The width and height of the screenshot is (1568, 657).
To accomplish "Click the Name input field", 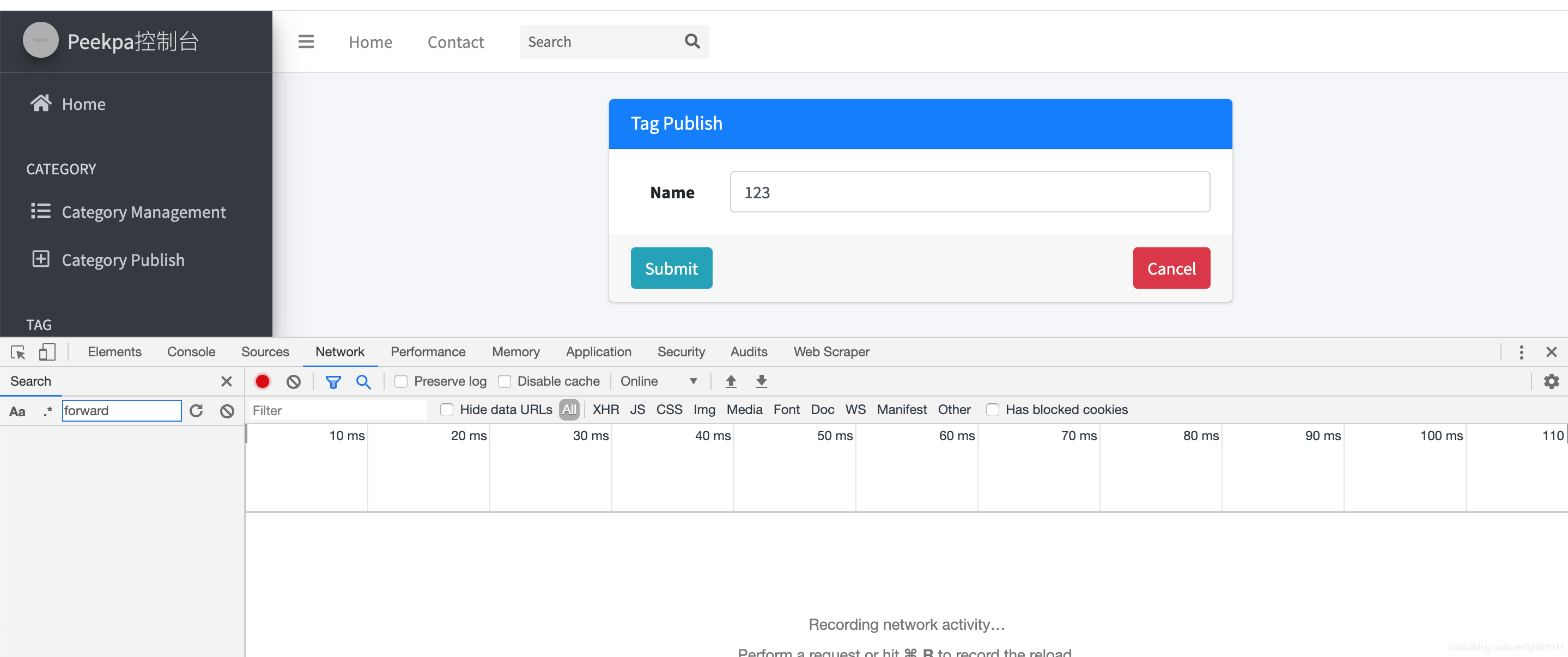I will [x=969, y=192].
